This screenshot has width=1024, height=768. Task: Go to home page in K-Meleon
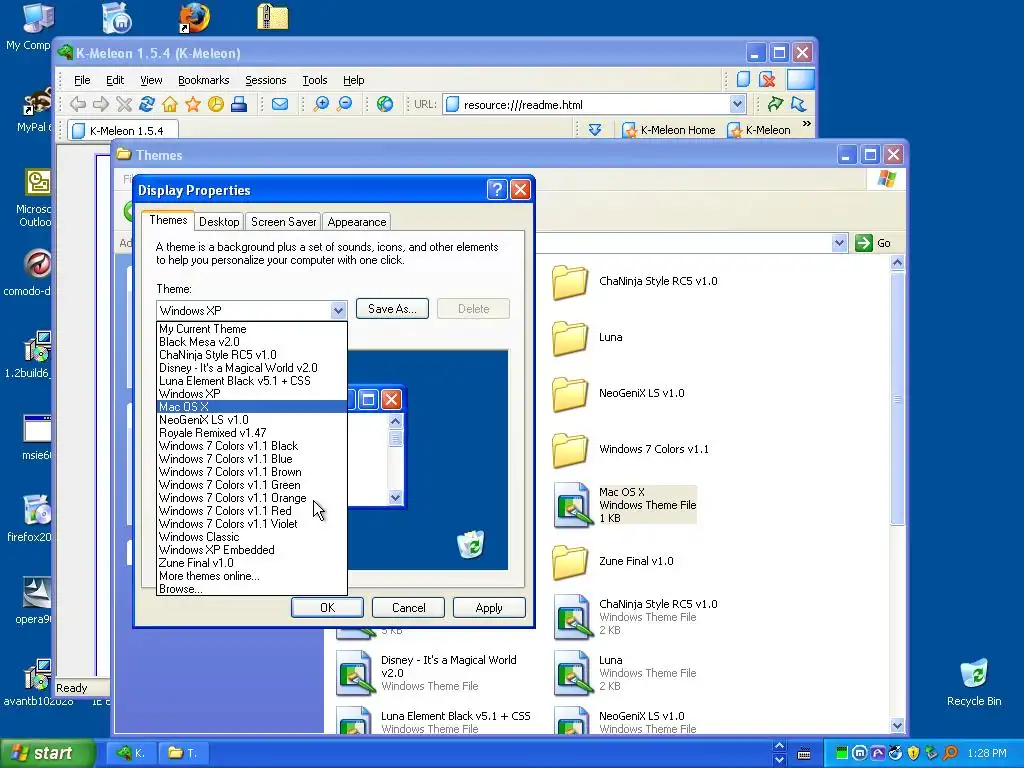pos(170,104)
